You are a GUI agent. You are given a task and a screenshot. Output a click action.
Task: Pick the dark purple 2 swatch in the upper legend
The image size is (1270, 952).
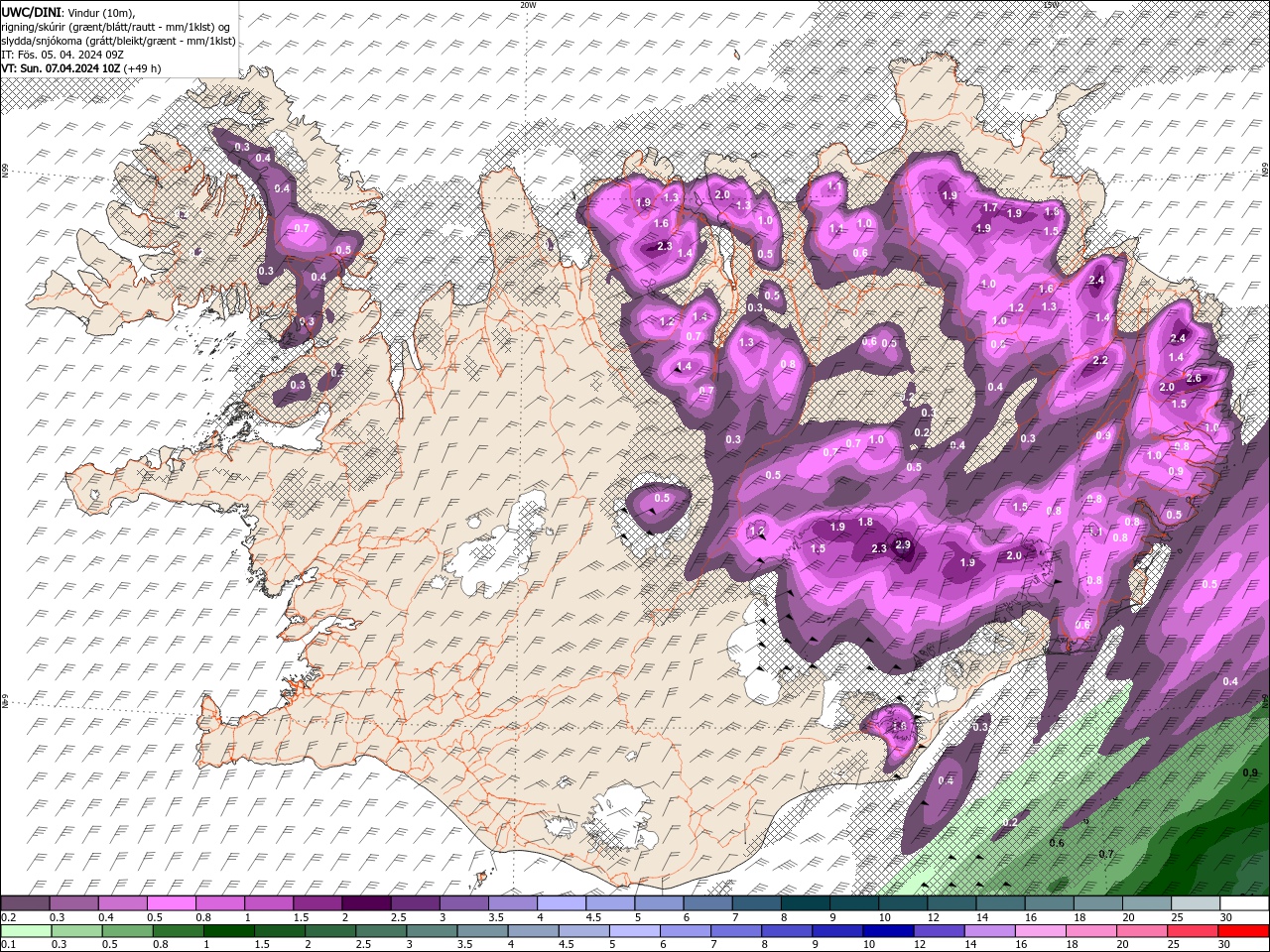point(366,903)
